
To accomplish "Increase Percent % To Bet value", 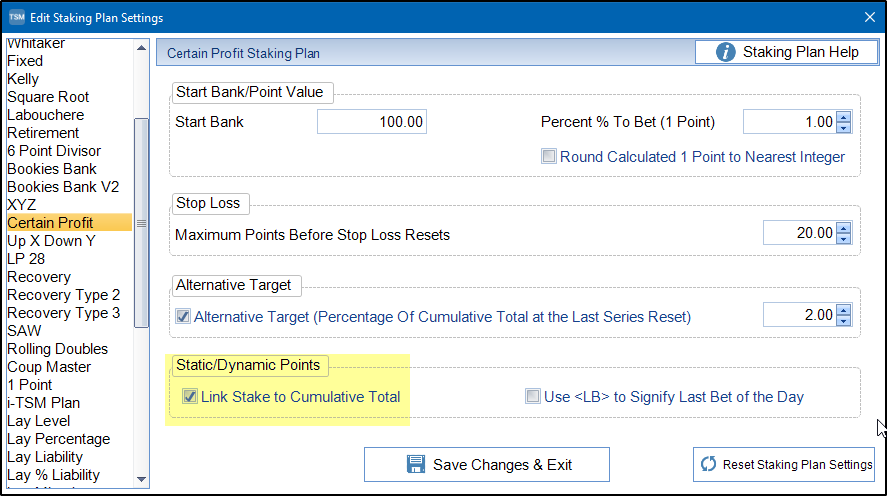I will (x=843, y=117).
